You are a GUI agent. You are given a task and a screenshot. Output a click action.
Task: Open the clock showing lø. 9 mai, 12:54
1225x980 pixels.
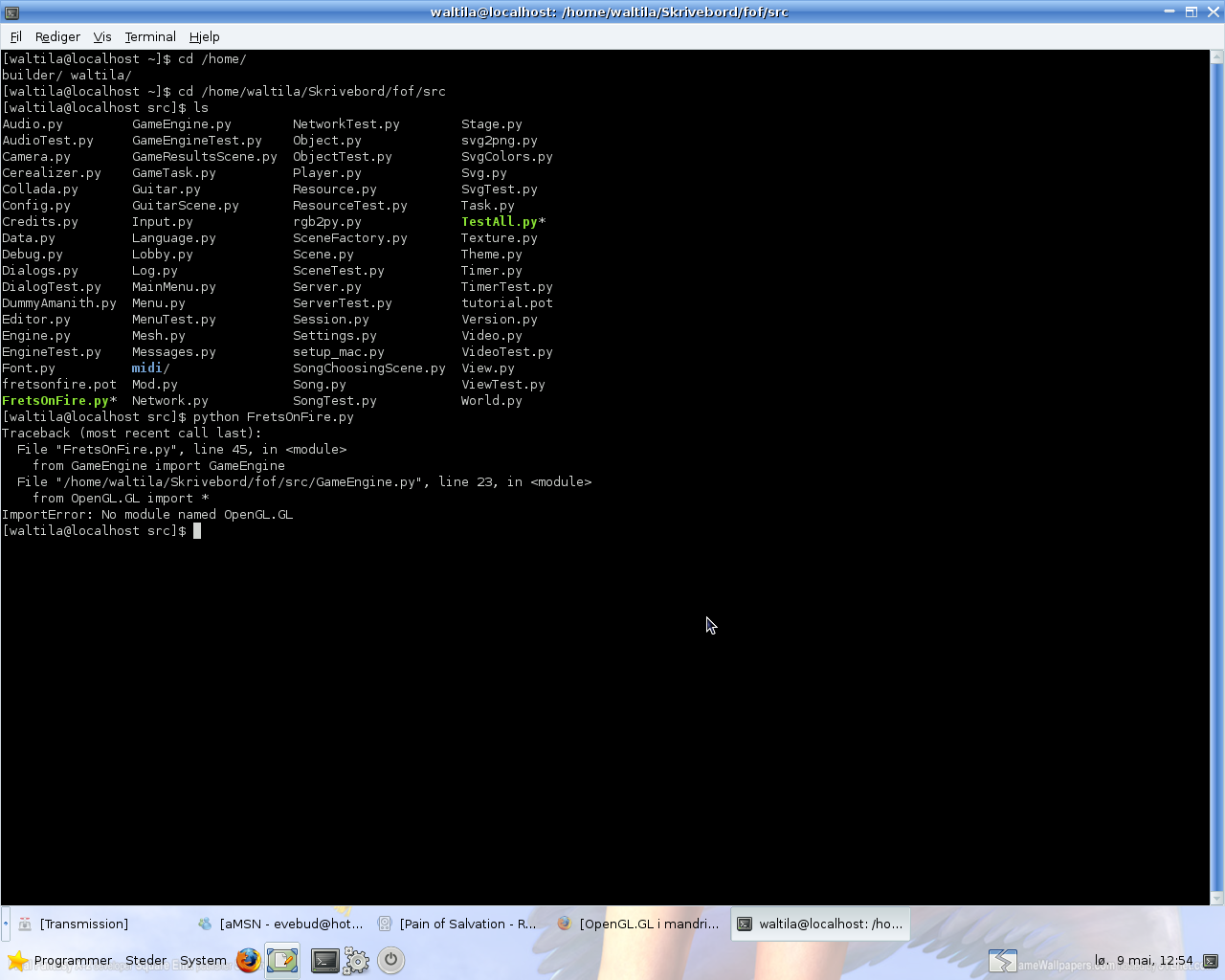1144,960
